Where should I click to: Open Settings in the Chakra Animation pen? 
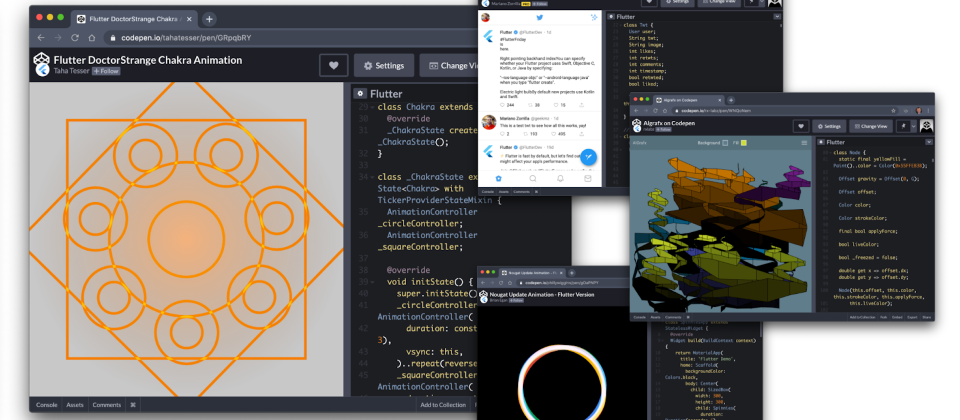pos(384,66)
